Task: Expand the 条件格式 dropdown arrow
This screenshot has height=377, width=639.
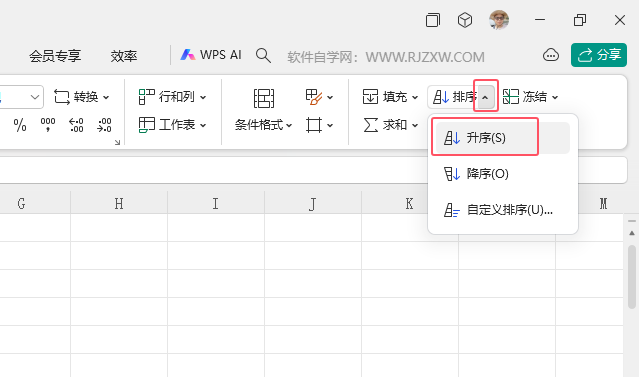Action: click(x=289, y=125)
